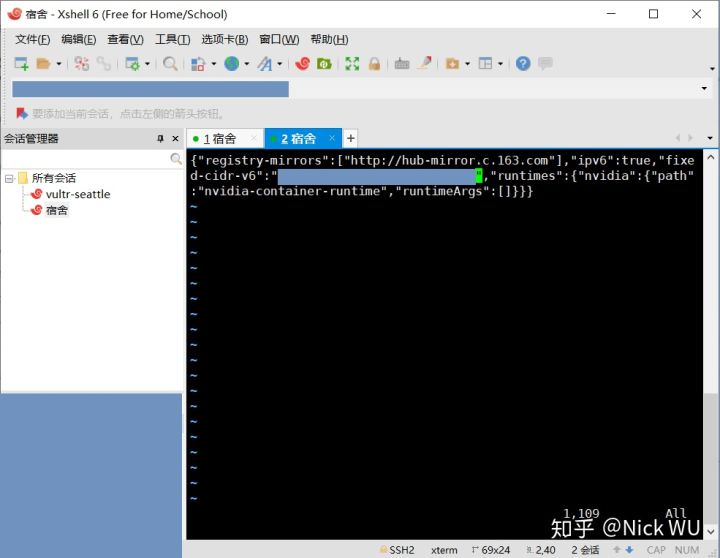Click session manager search magnifier icon
Viewport: 720px width, 558px height.
pyautogui.click(x=176, y=159)
